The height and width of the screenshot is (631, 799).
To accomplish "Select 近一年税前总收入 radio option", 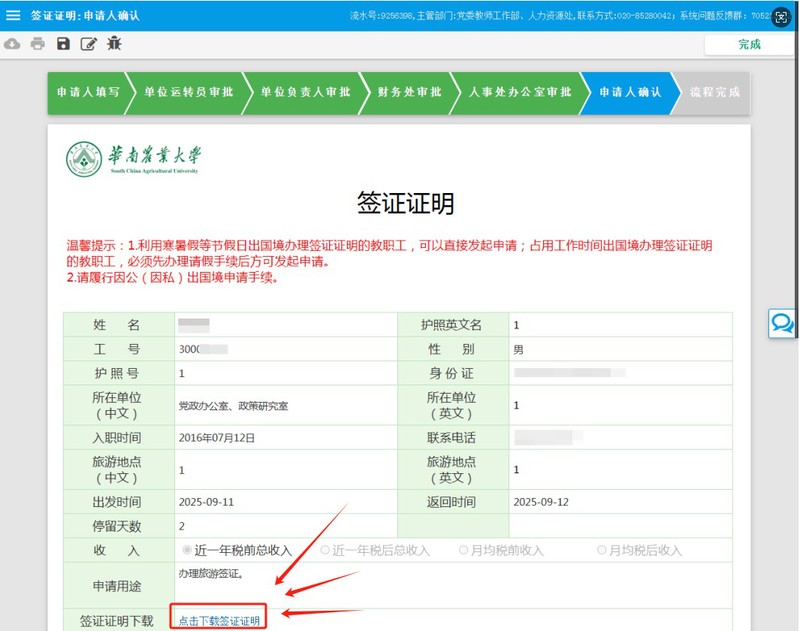I will (188, 550).
